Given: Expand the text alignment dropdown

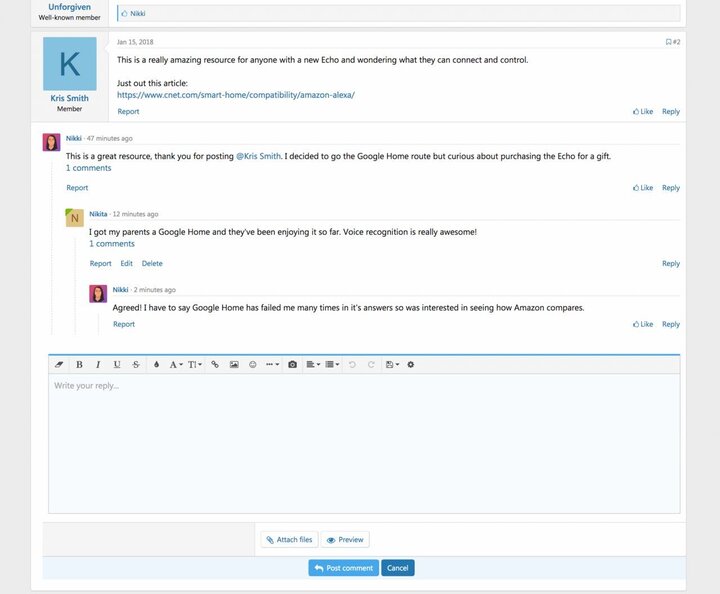Looking at the screenshot, I should point(312,365).
